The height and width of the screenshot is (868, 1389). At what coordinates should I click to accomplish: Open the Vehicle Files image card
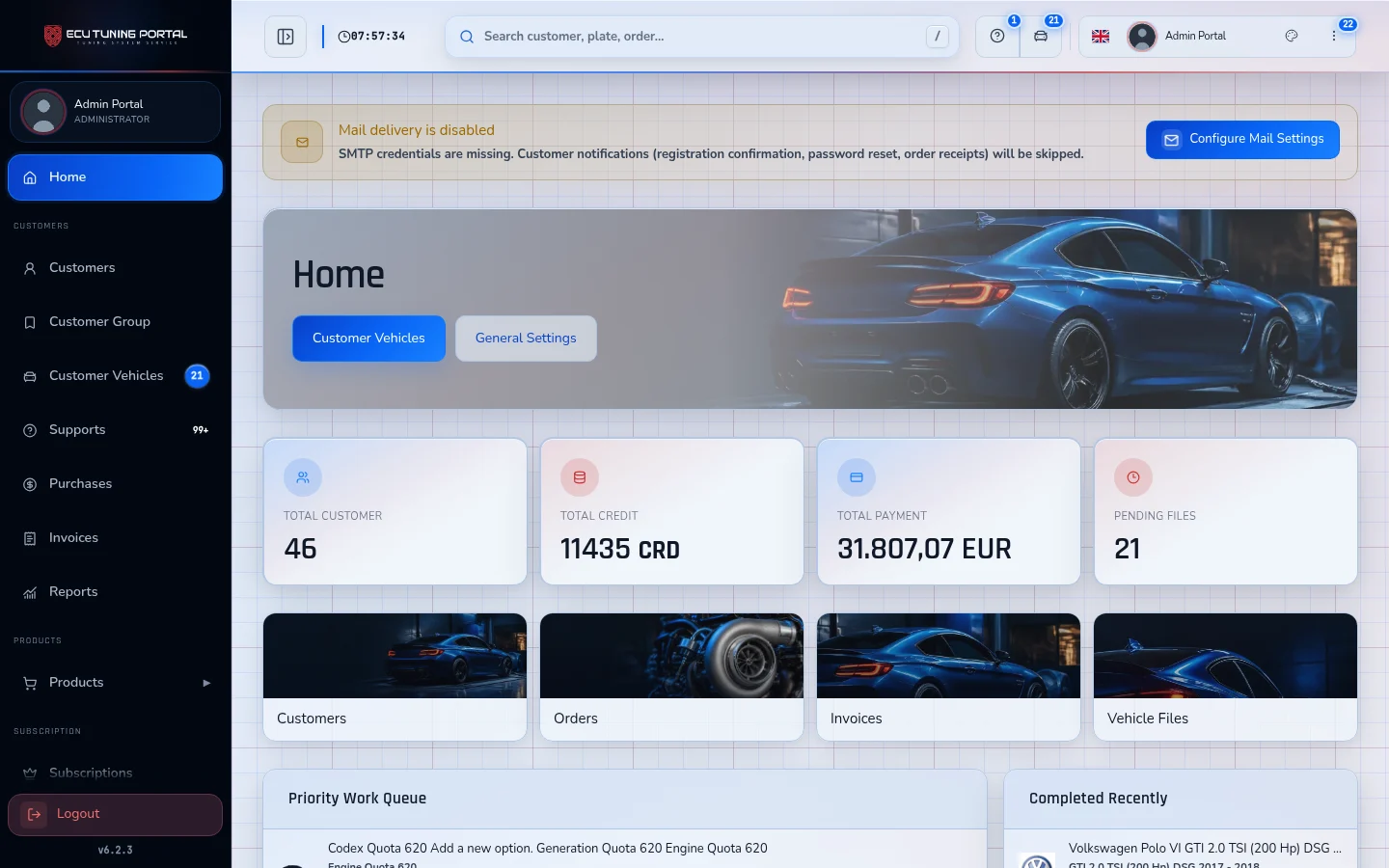pyautogui.click(x=1226, y=677)
